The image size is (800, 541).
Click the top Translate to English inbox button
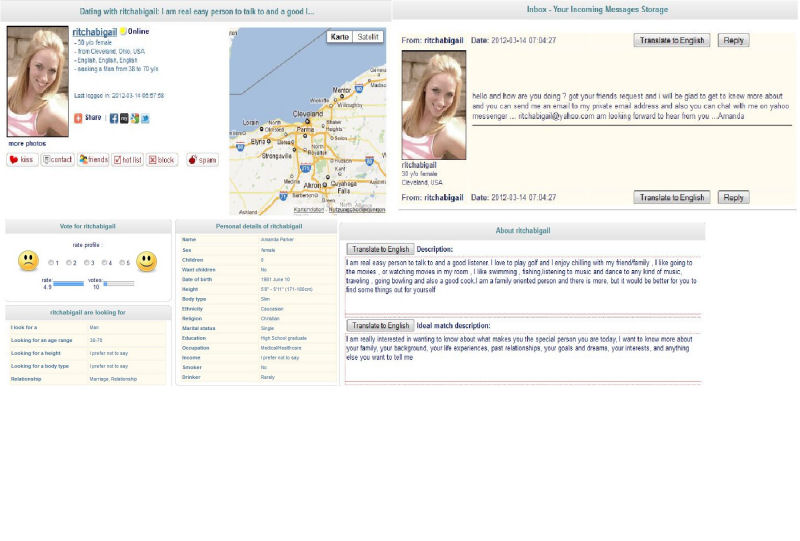[x=672, y=40]
